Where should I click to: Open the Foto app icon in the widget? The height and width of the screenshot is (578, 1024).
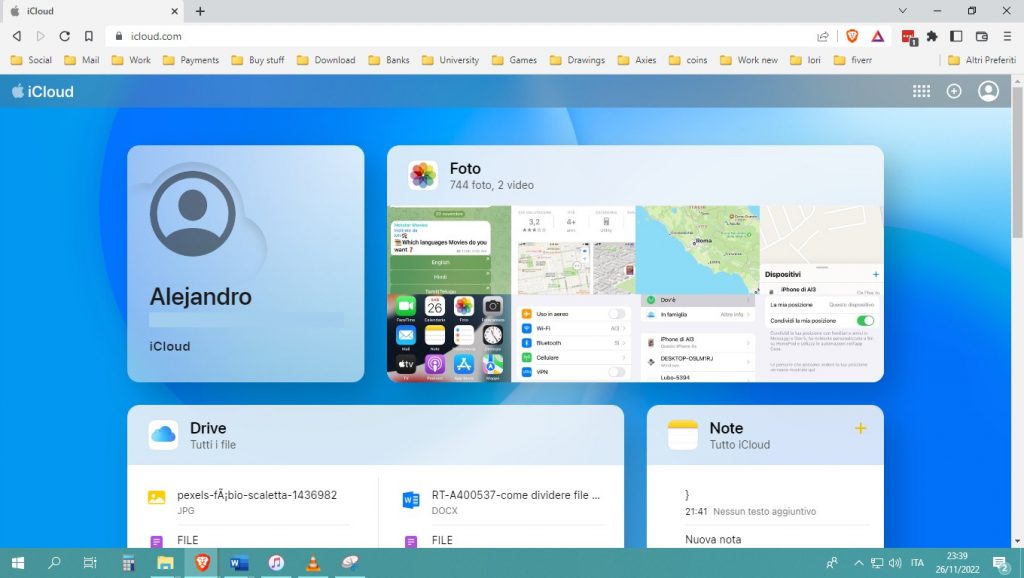422,174
